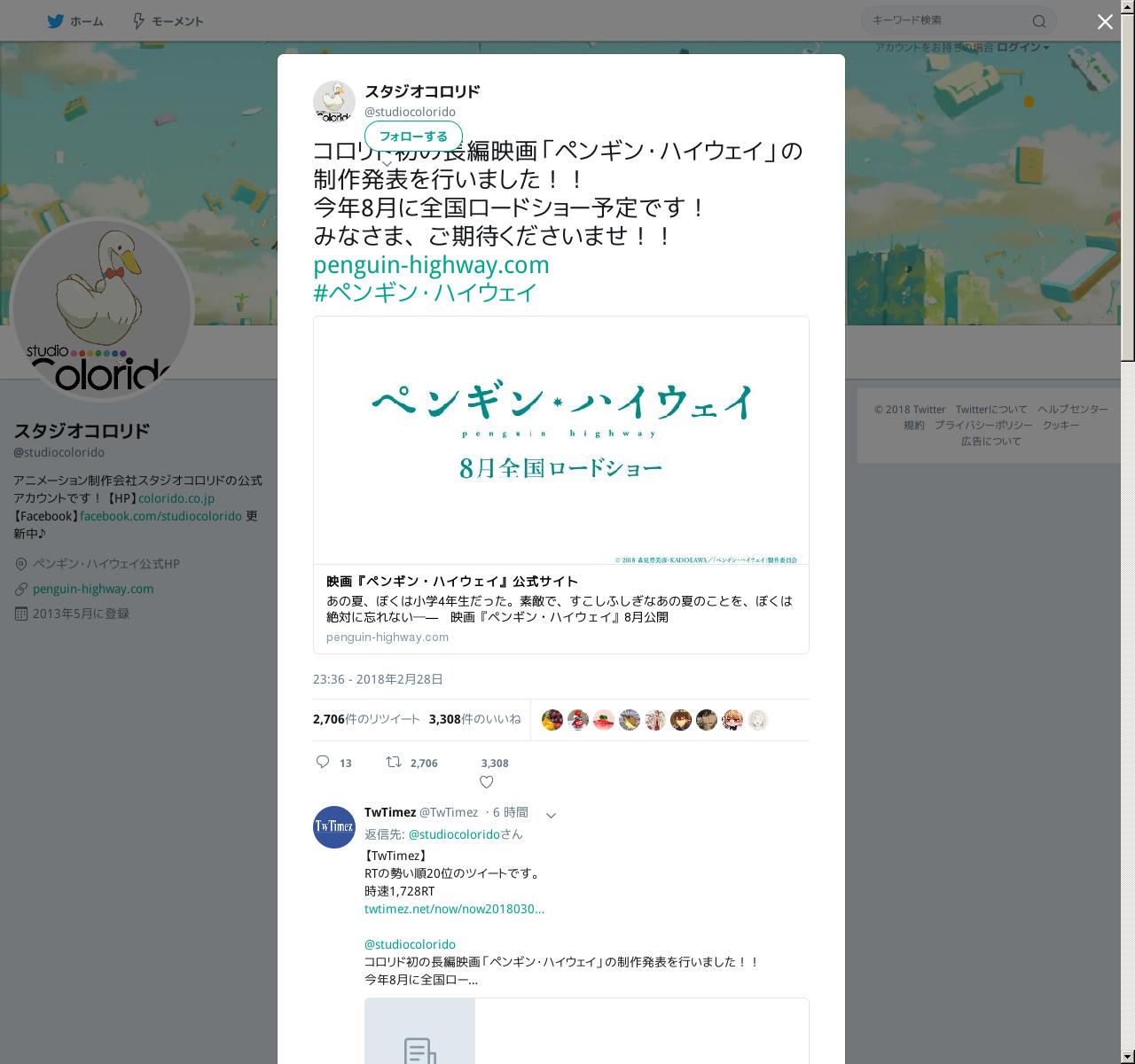Click the reply speech bubble icon

pos(323,762)
